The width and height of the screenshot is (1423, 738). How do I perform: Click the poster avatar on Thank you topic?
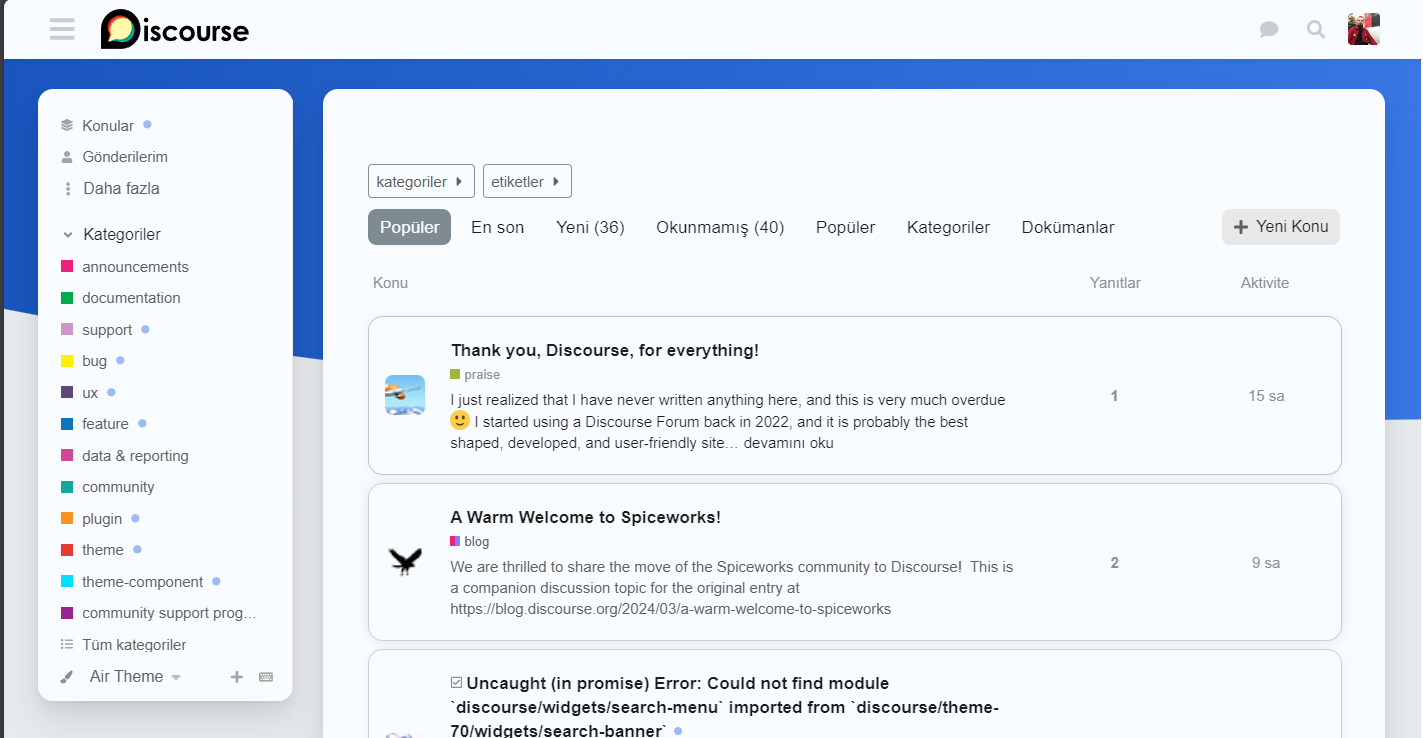coord(405,396)
